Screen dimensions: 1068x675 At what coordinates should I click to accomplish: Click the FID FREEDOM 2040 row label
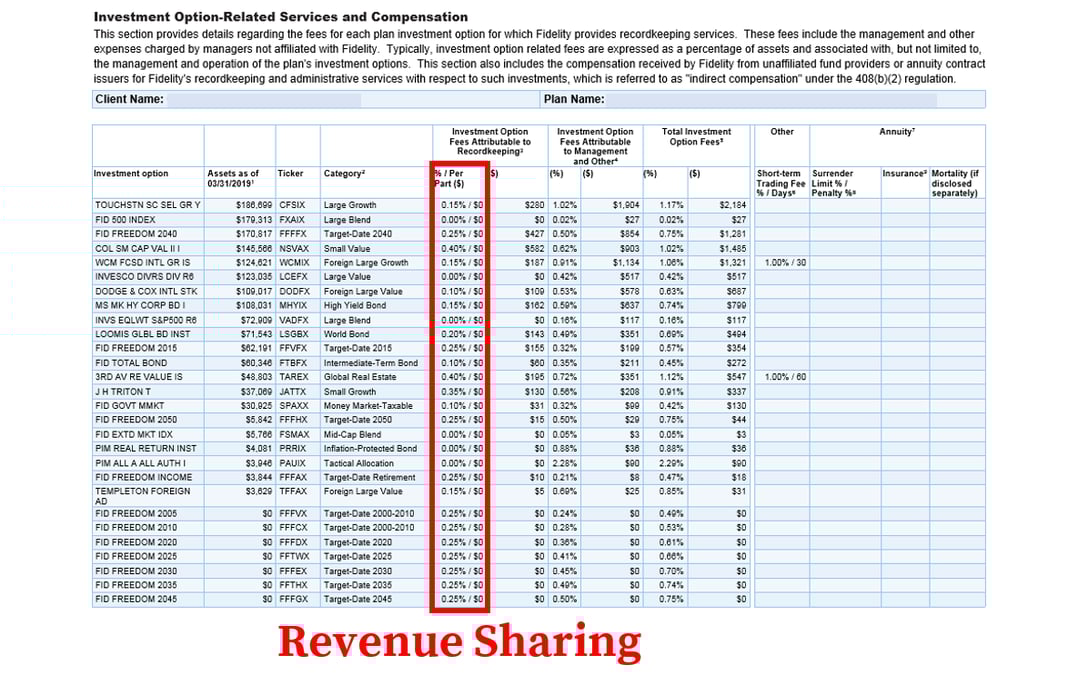coord(136,234)
